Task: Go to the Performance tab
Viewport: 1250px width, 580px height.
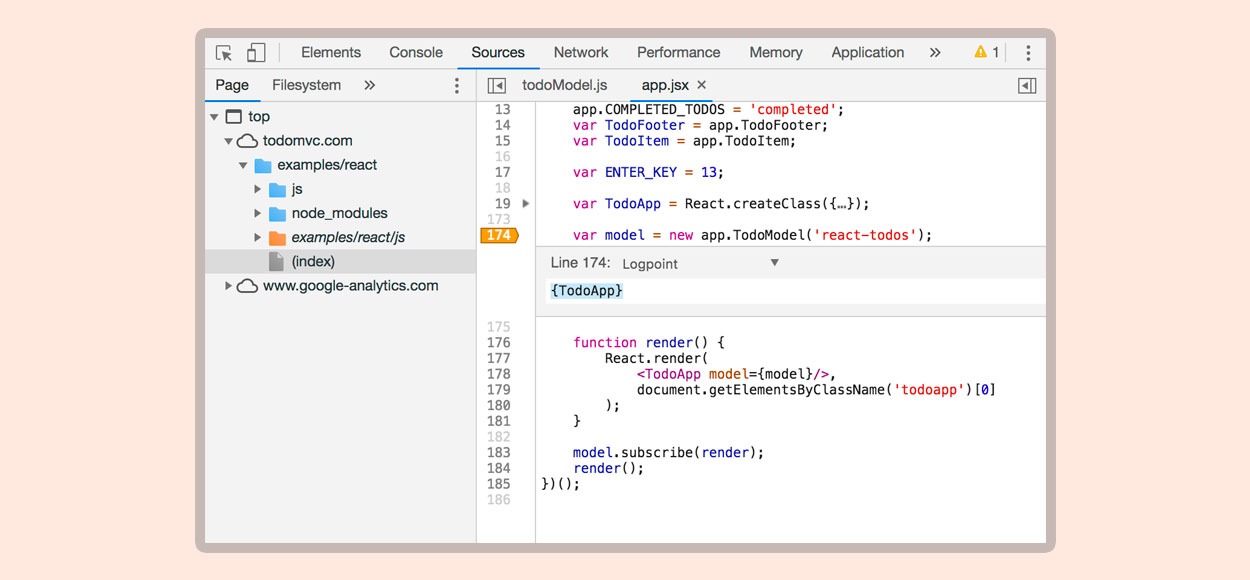Action: pyautogui.click(x=679, y=53)
